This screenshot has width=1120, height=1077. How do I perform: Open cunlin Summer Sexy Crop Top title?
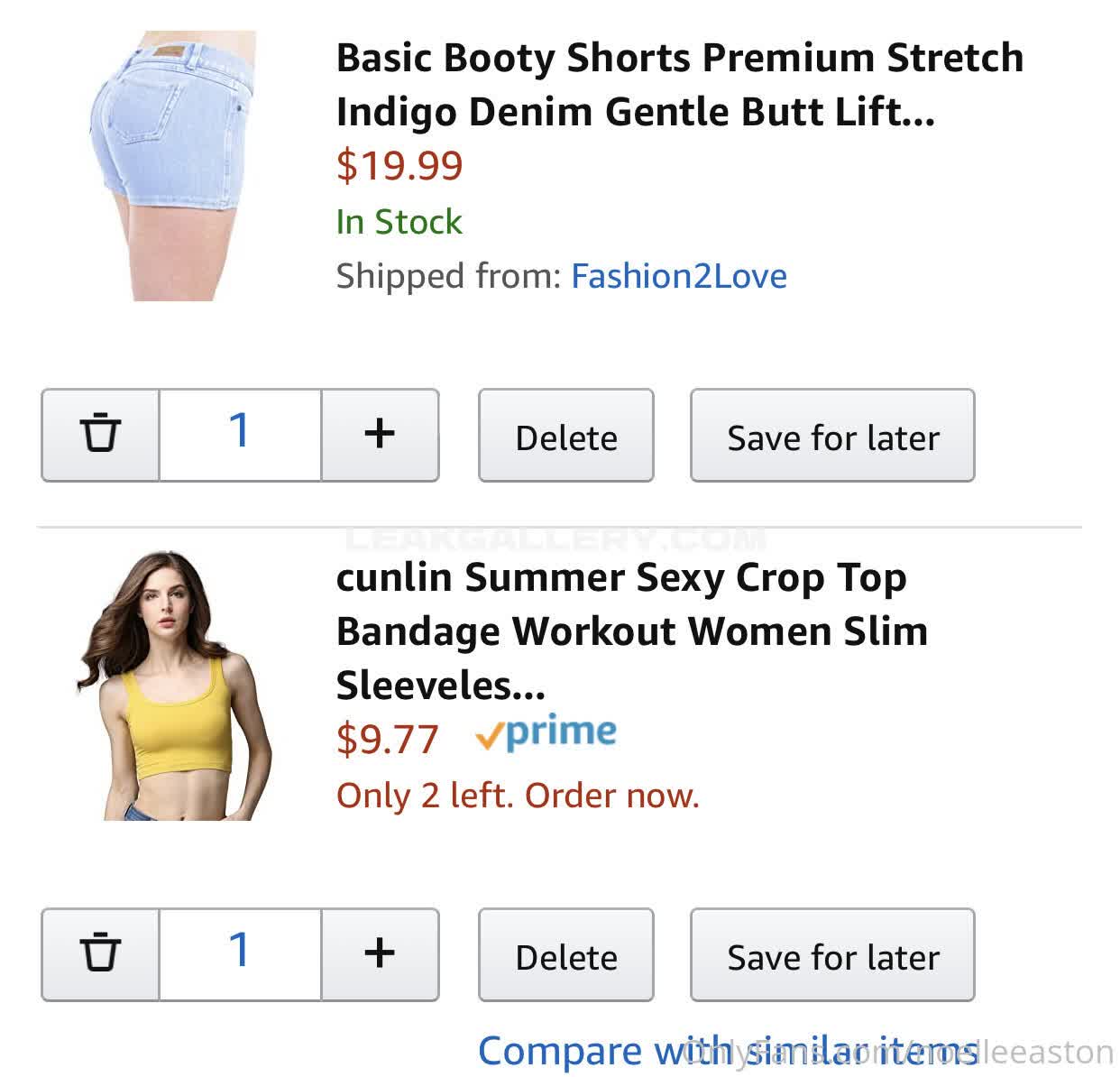pyautogui.click(x=631, y=631)
